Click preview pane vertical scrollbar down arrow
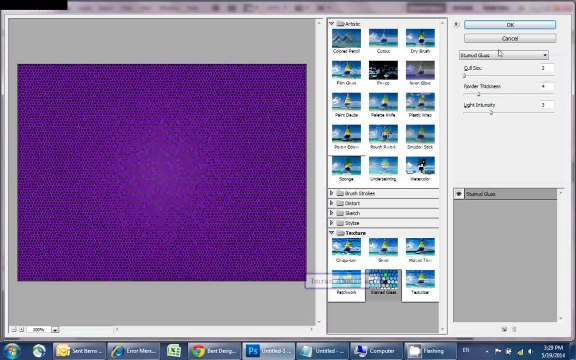This screenshot has height=360, width=576. click(318, 322)
